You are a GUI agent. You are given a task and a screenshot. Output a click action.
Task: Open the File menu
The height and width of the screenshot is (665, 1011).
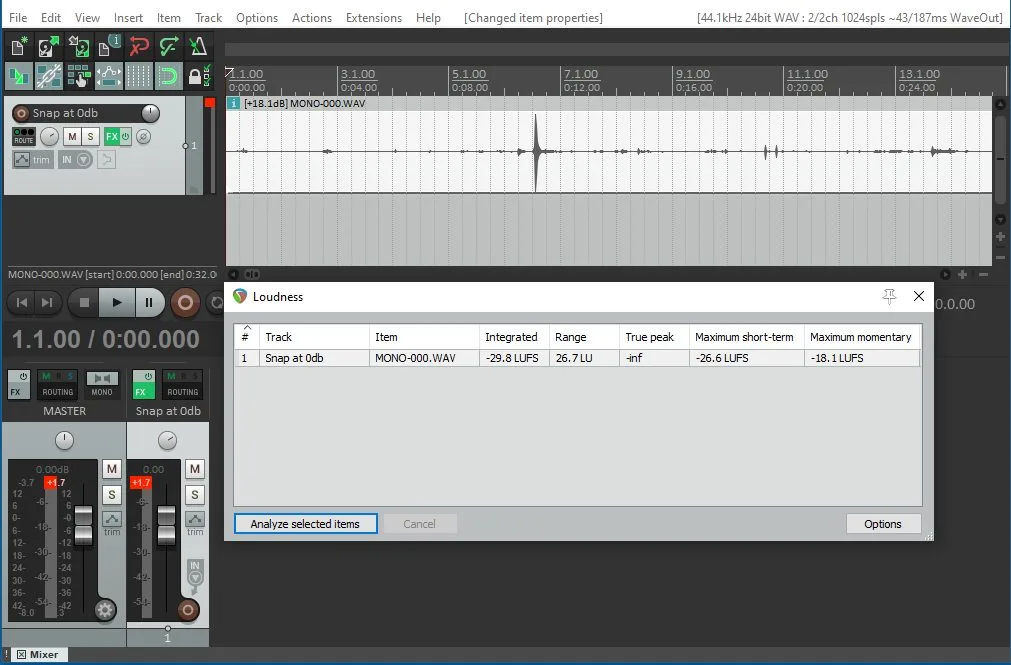point(18,18)
